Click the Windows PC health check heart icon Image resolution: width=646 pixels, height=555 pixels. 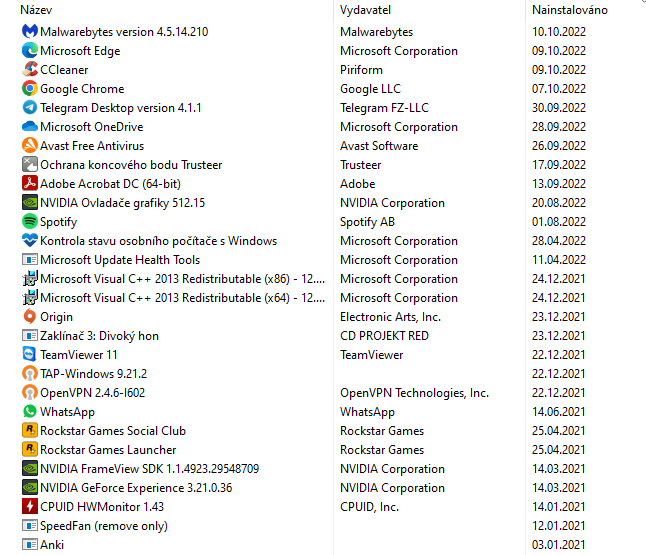(30, 240)
